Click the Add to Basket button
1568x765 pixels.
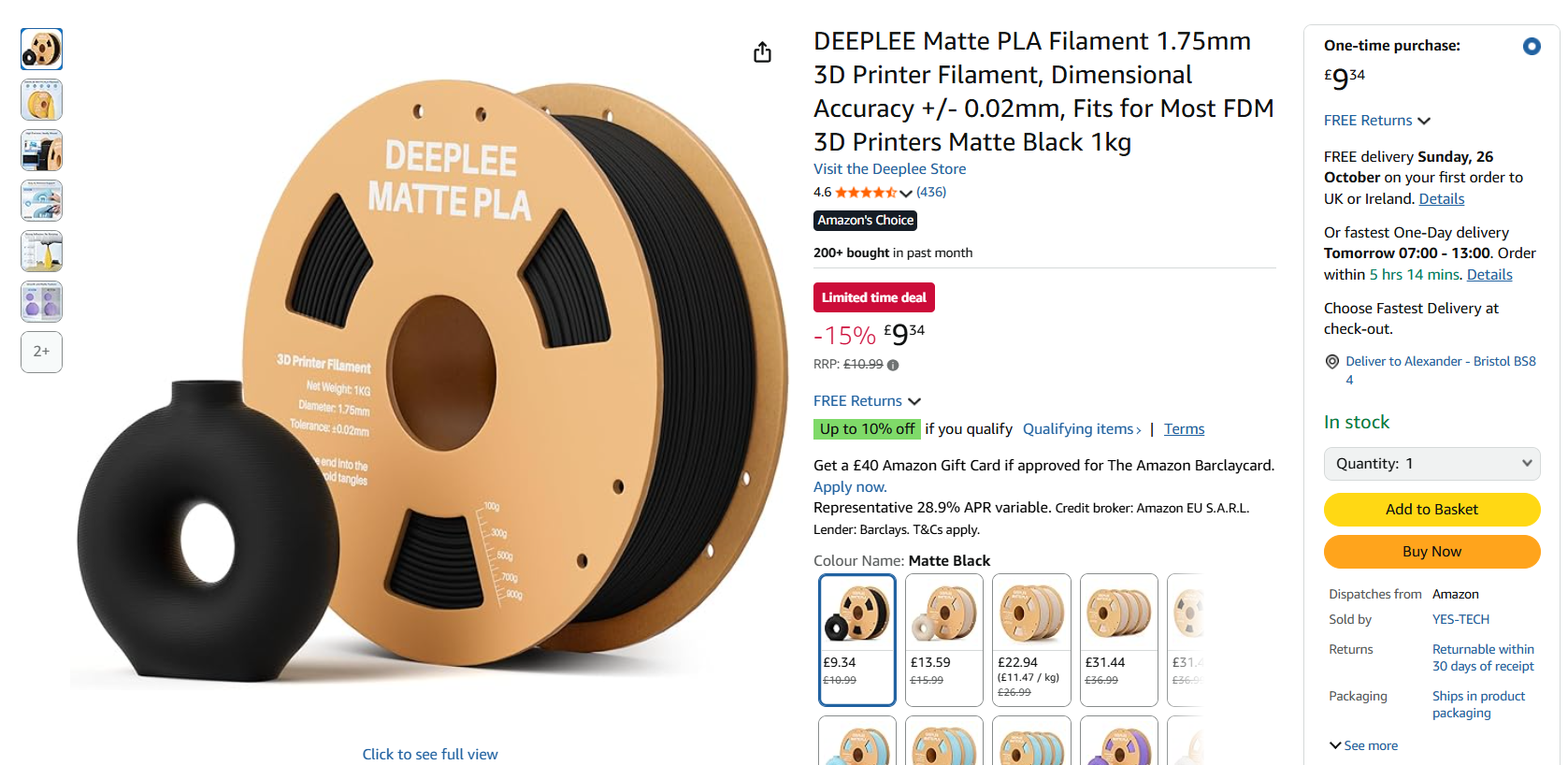[x=1431, y=510]
